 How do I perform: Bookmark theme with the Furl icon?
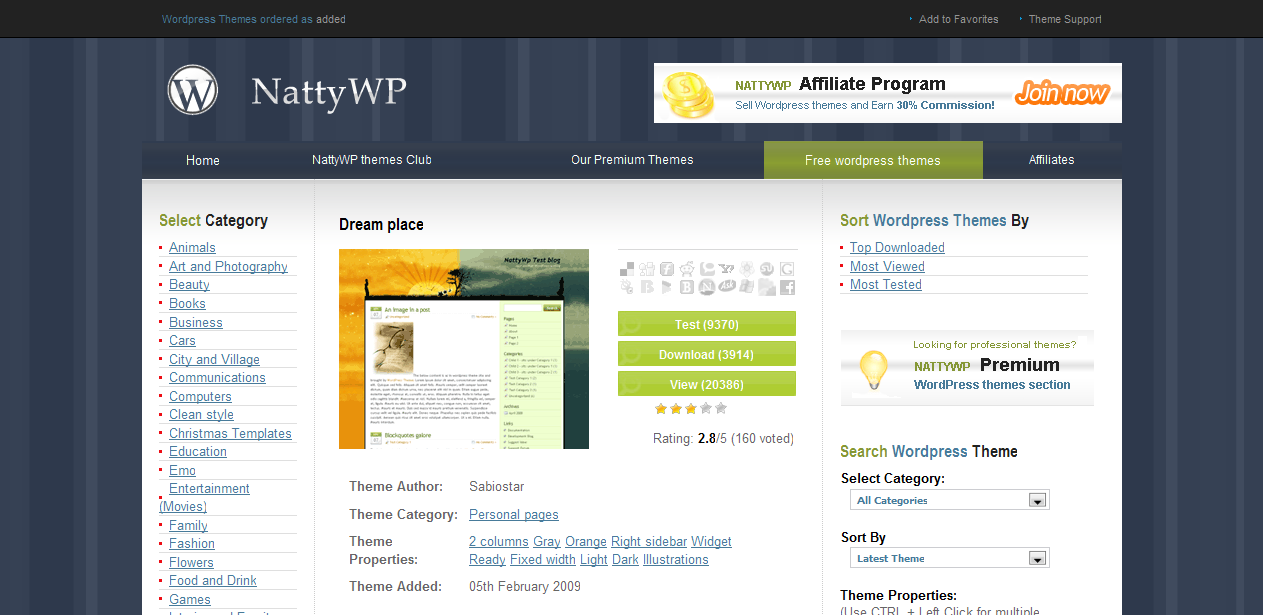coord(667,269)
